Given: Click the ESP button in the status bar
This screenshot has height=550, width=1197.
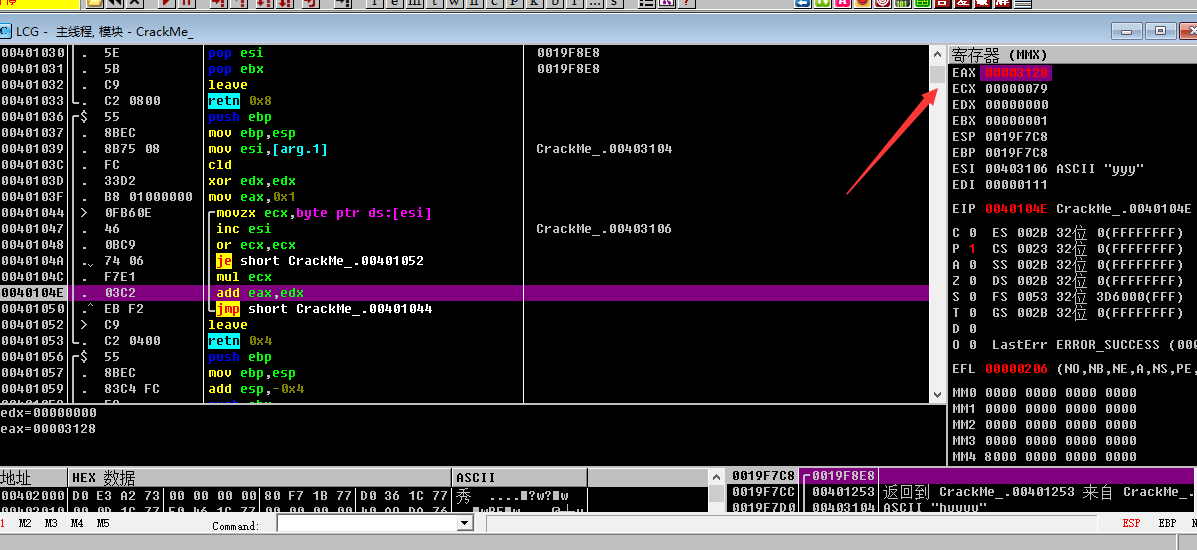Looking at the screenshot, I should click(x=1131, y=523).
